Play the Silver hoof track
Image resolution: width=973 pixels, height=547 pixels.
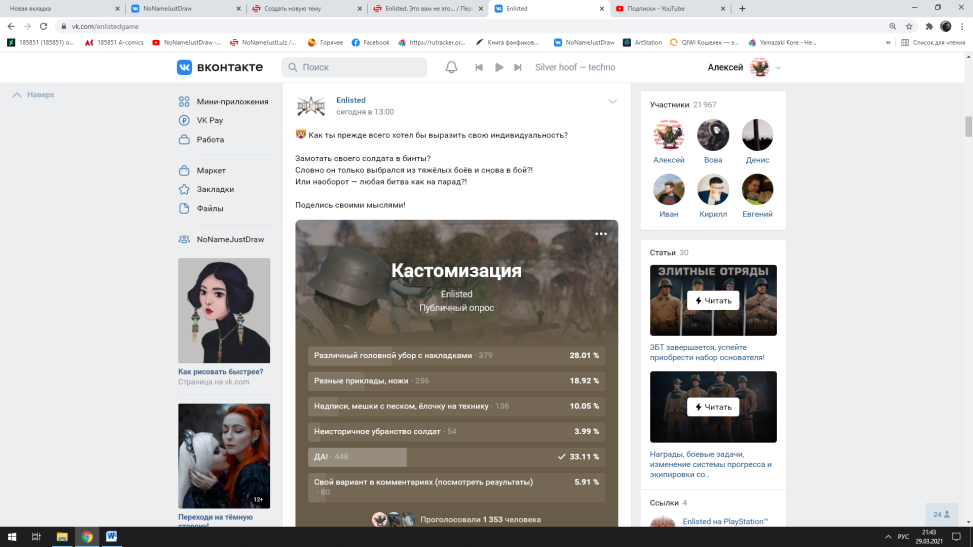tap(499, 67)
